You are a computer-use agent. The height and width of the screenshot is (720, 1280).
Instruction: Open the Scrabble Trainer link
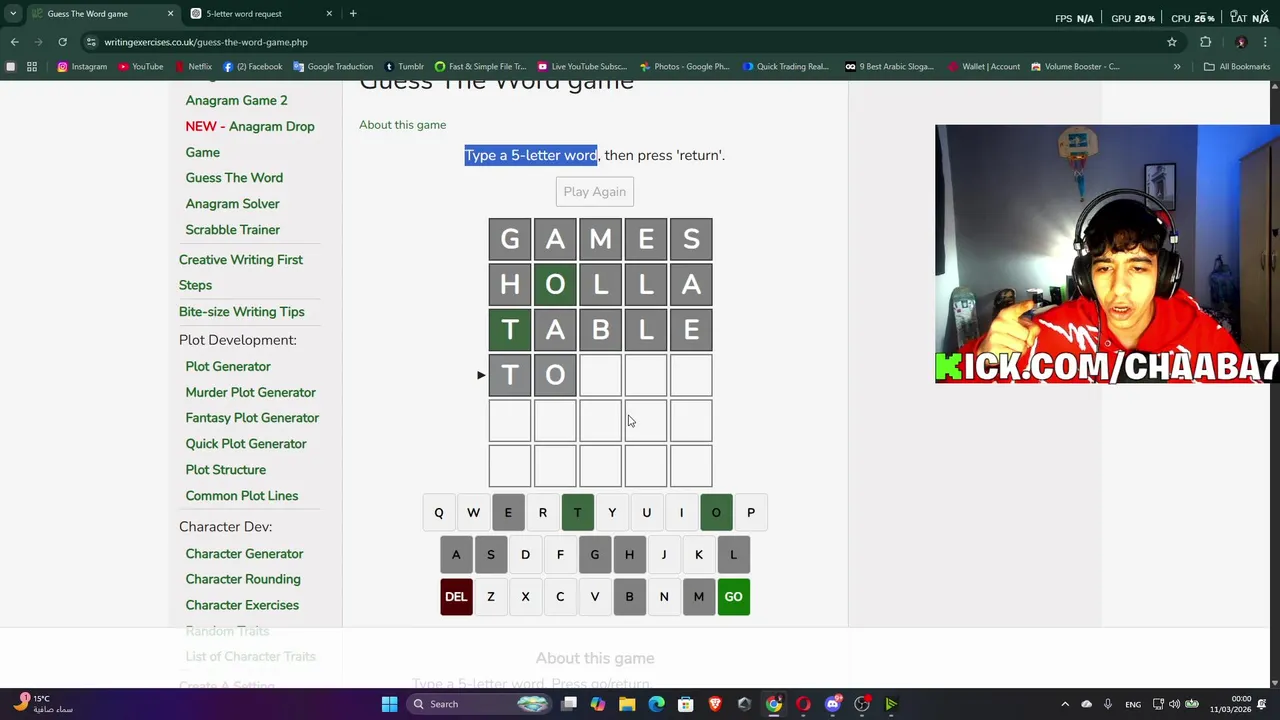(232, 230)
